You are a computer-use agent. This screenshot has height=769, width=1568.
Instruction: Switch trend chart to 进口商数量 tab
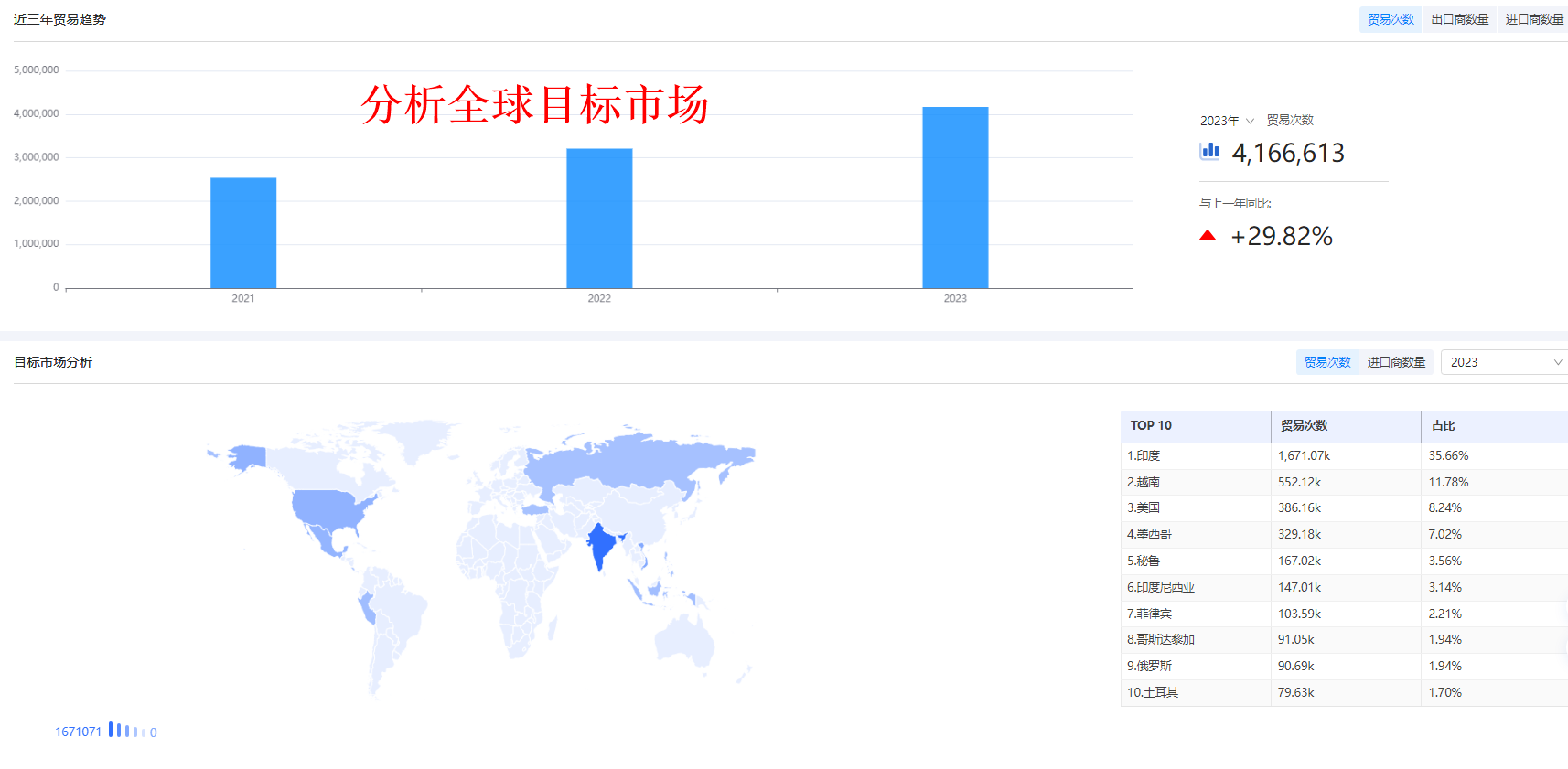tap(1534, 19)
